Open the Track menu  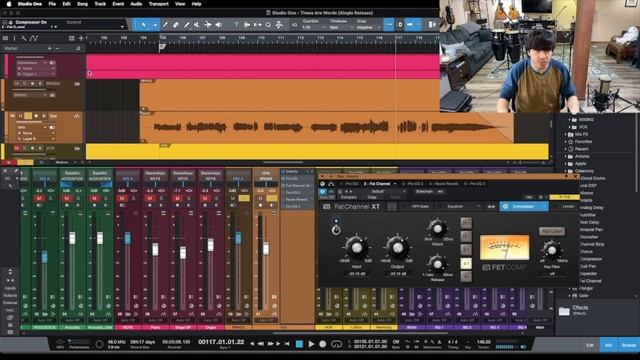pyautogui.click(x=100, y=4)
